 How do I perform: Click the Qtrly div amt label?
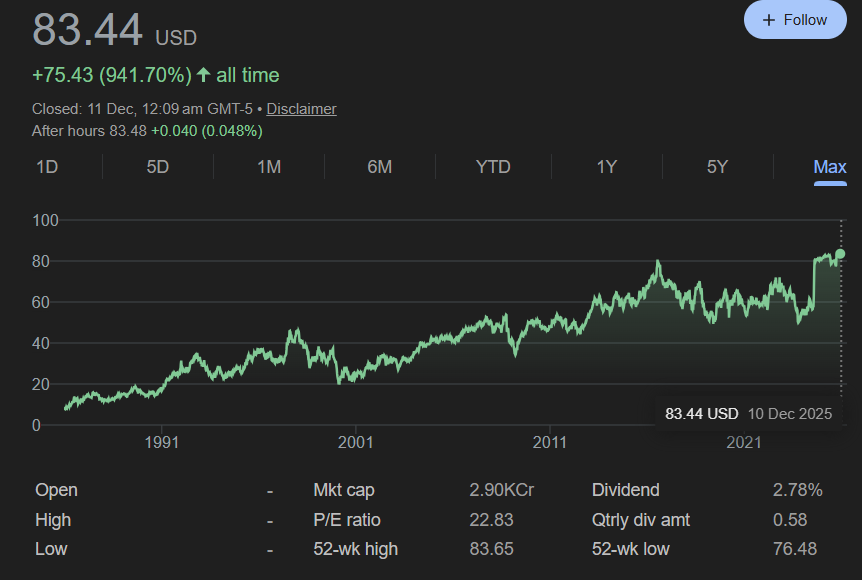[641, 520]
